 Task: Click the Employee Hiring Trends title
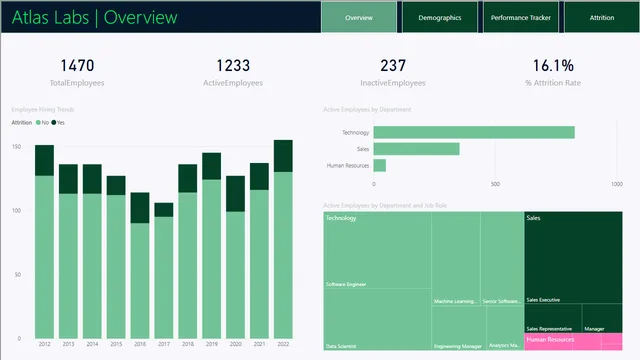point(43,109)
